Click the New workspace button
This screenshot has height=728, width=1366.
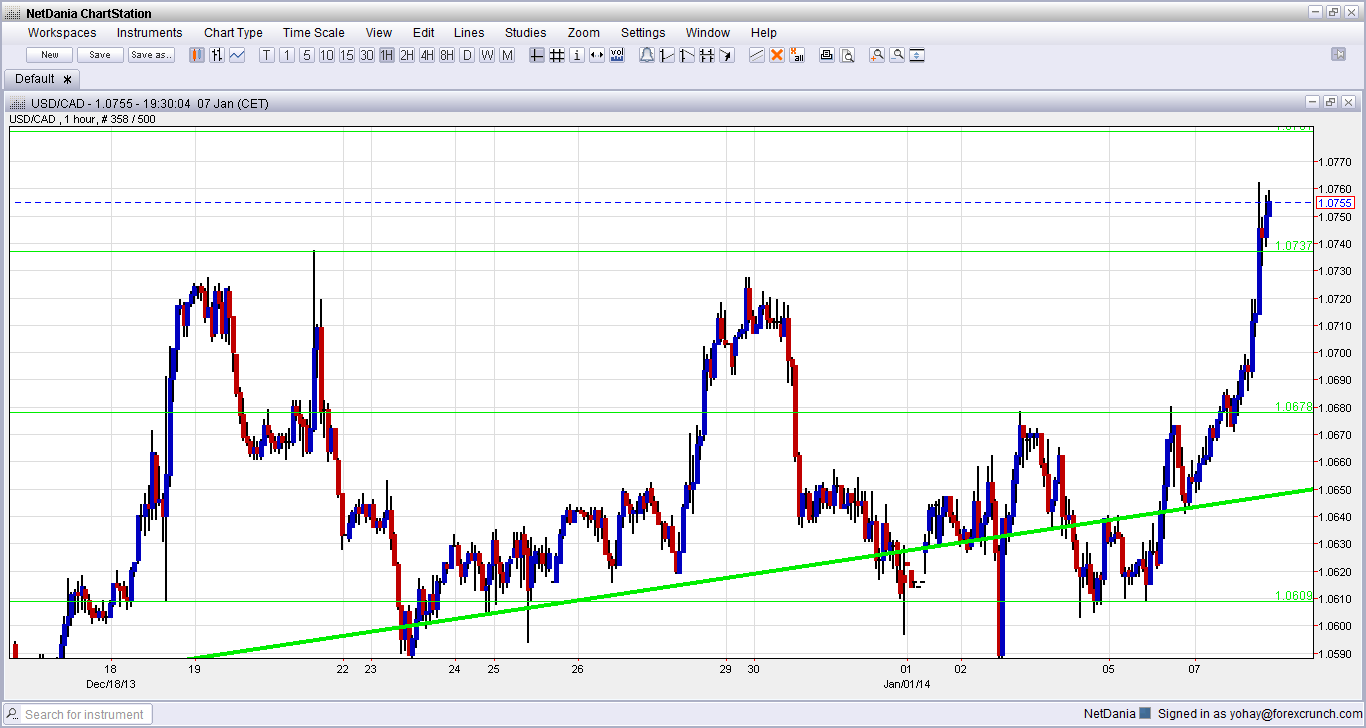coord(50,55)
